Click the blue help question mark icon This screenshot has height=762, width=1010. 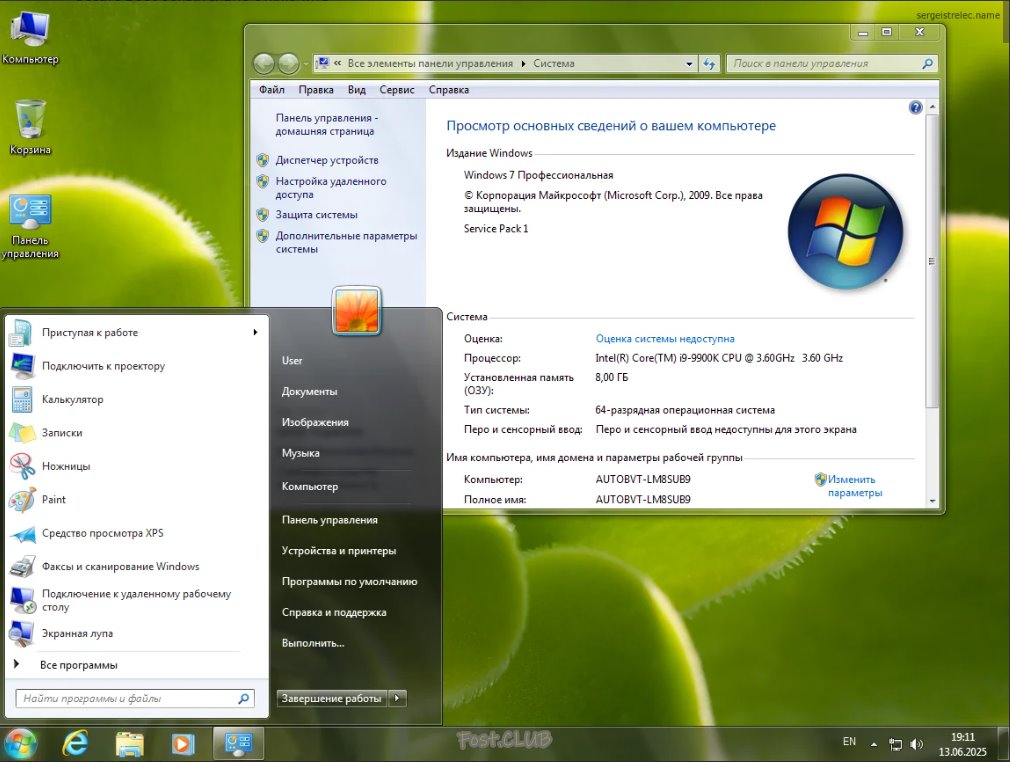pyautogui.click(x=915, y=108)
